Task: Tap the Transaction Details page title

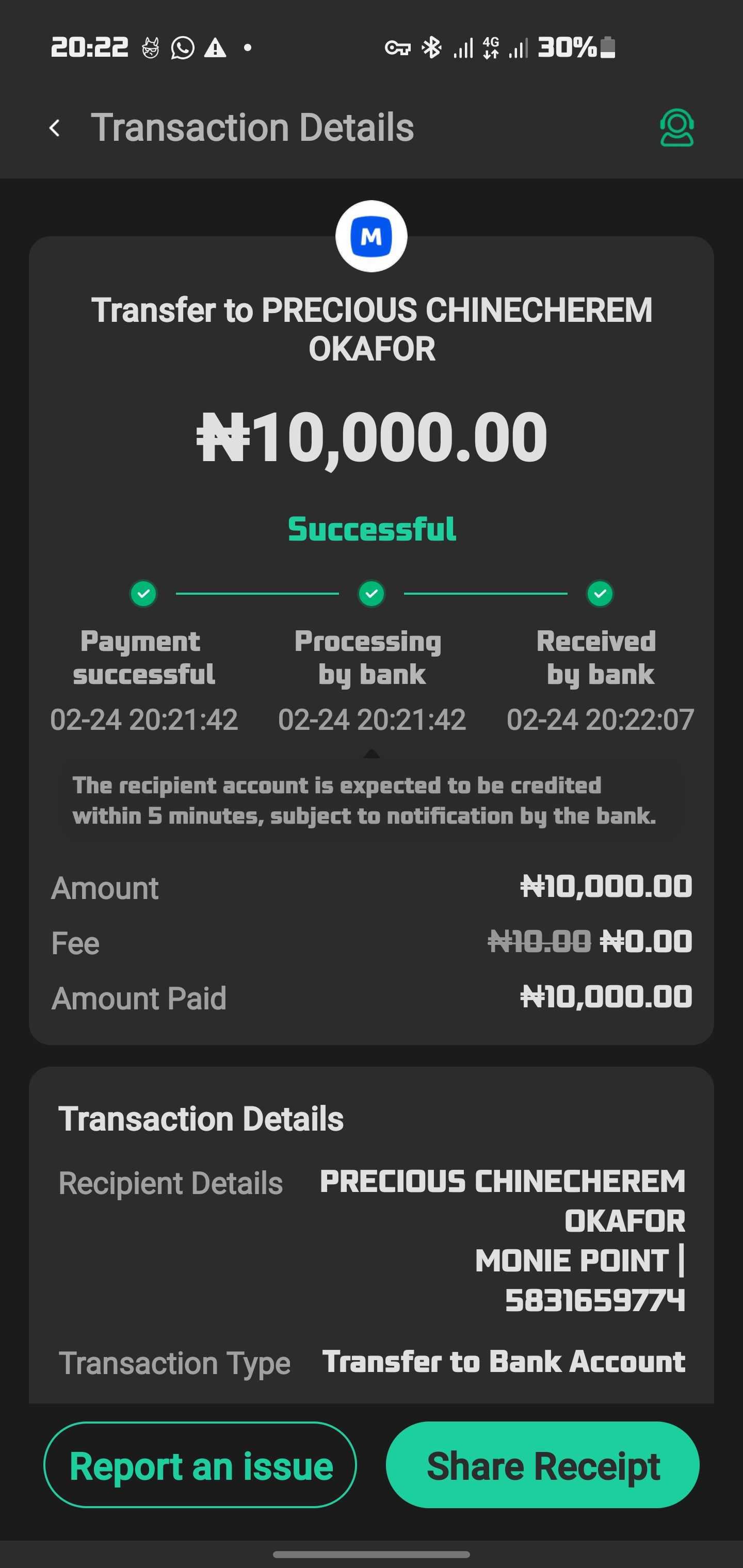Action: coord(252,128)
